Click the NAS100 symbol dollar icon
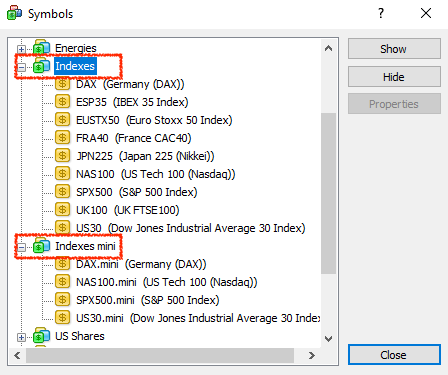Image resolution: width=448 pixels, height=375 pixels. coord(62,174)
